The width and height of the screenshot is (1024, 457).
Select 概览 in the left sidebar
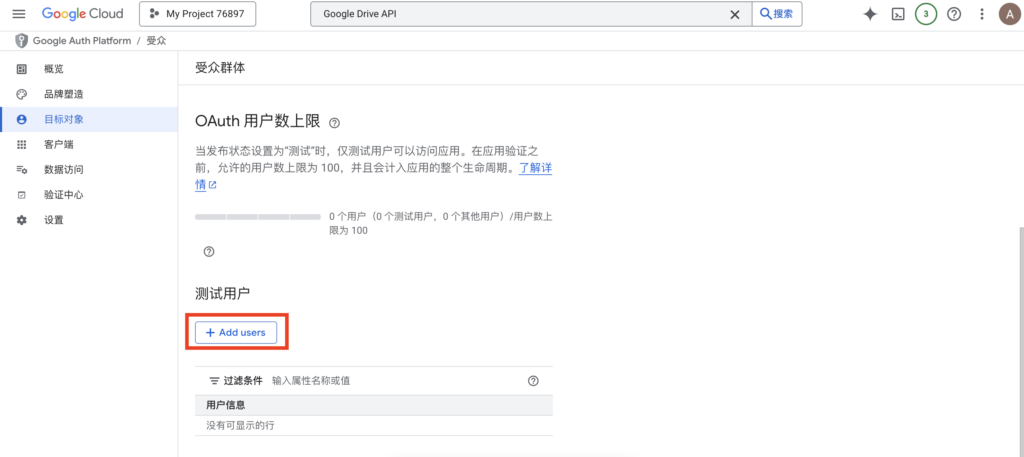(53, 69)
